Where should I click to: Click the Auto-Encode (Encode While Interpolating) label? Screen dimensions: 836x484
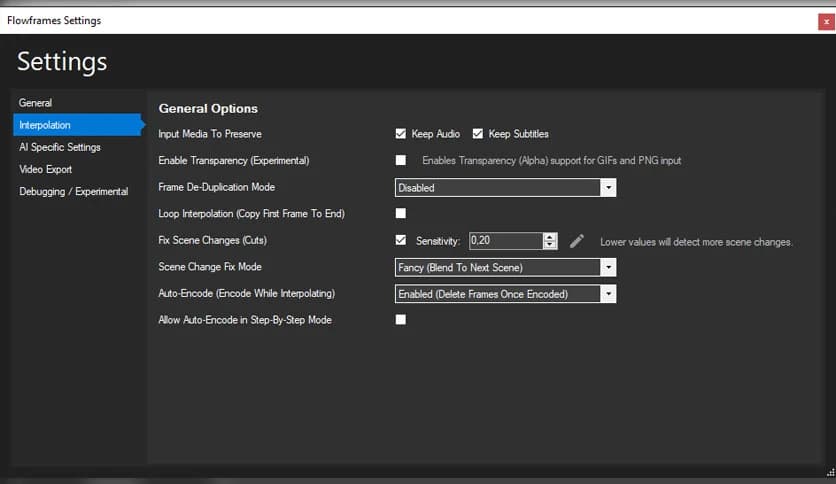[247, 293]
